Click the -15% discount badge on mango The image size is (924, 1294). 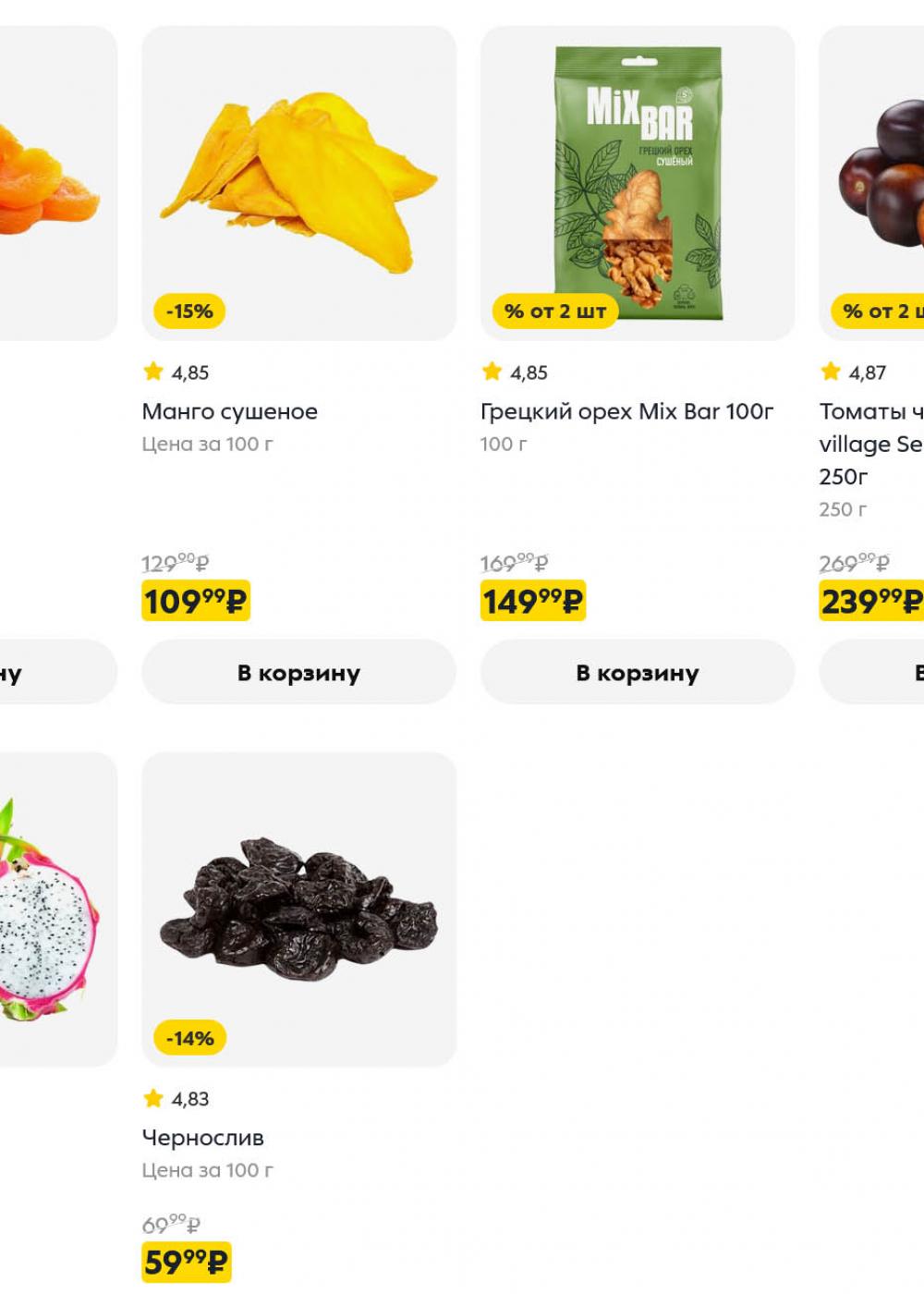[x=189, y=311]
